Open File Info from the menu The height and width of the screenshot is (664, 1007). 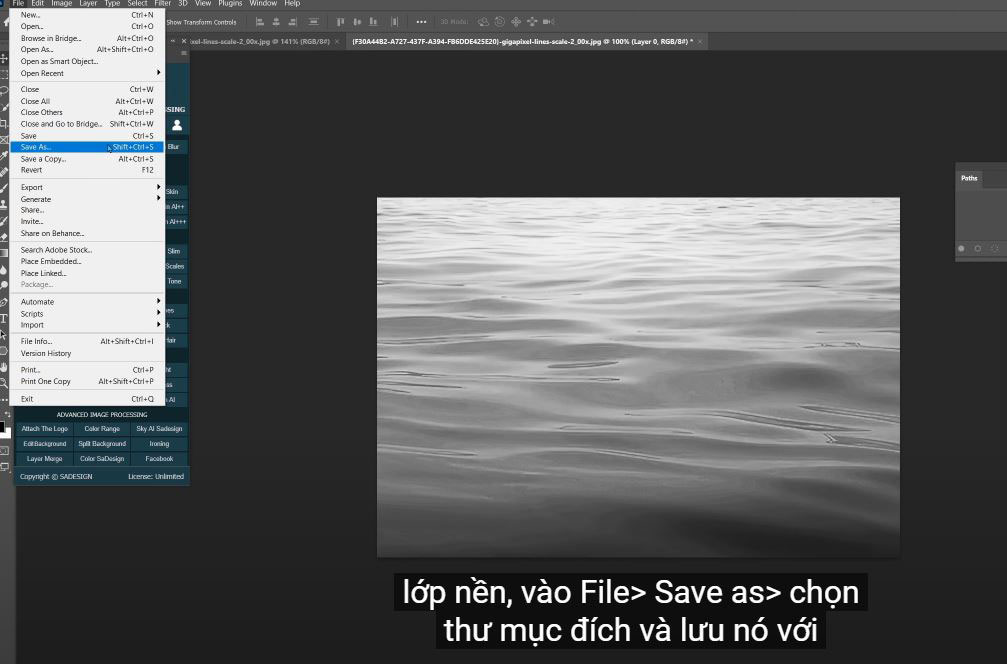[88, 342]
